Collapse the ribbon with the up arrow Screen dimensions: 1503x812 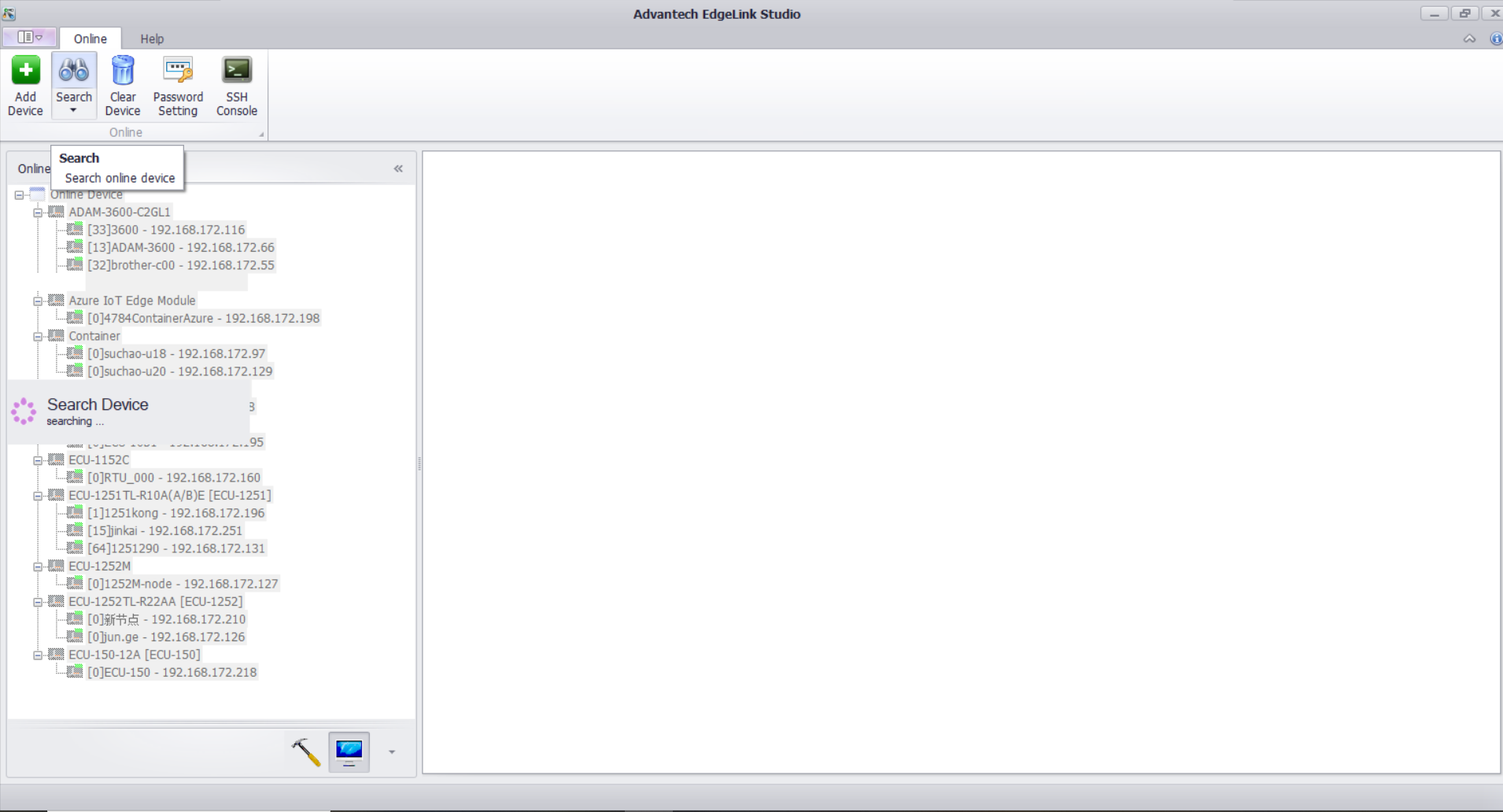tap(1469, 39)
